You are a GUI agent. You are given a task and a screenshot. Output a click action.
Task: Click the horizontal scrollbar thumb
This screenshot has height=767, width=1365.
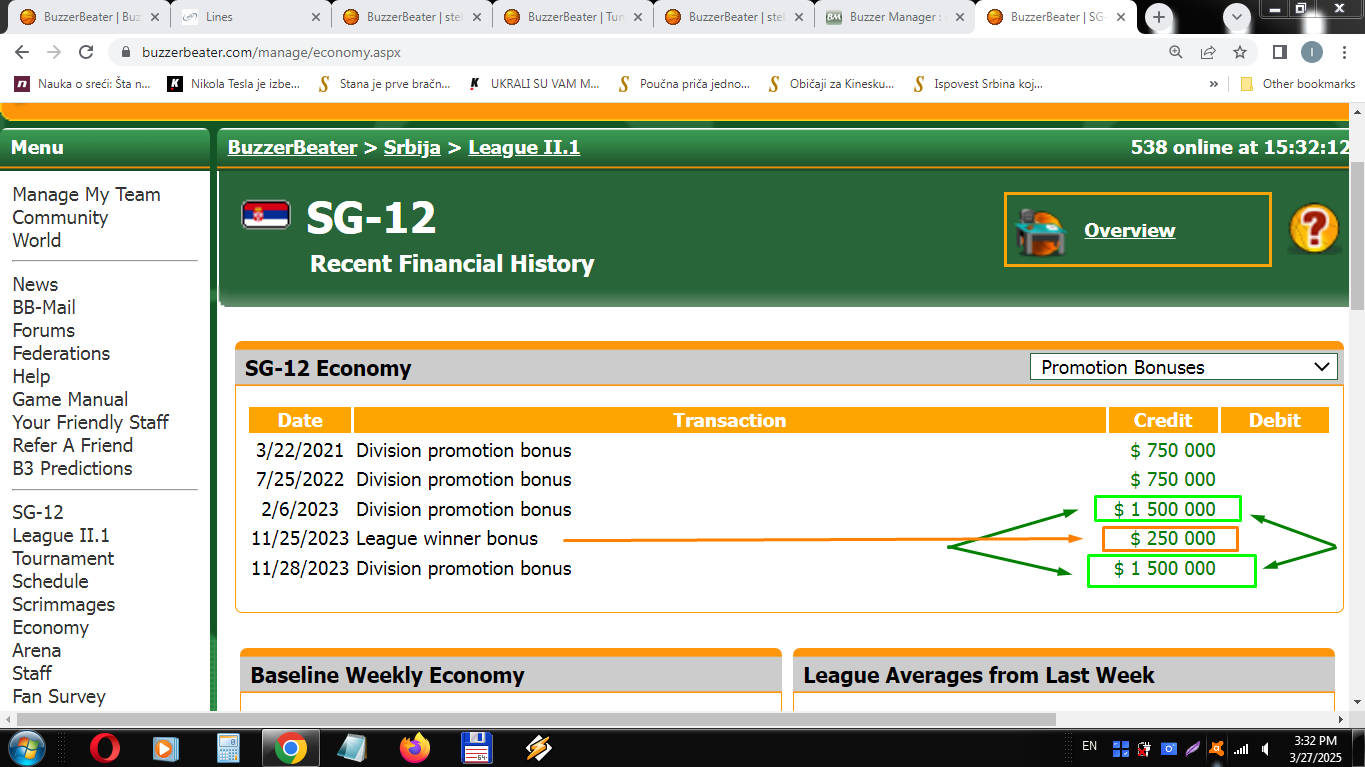point(535,719)
